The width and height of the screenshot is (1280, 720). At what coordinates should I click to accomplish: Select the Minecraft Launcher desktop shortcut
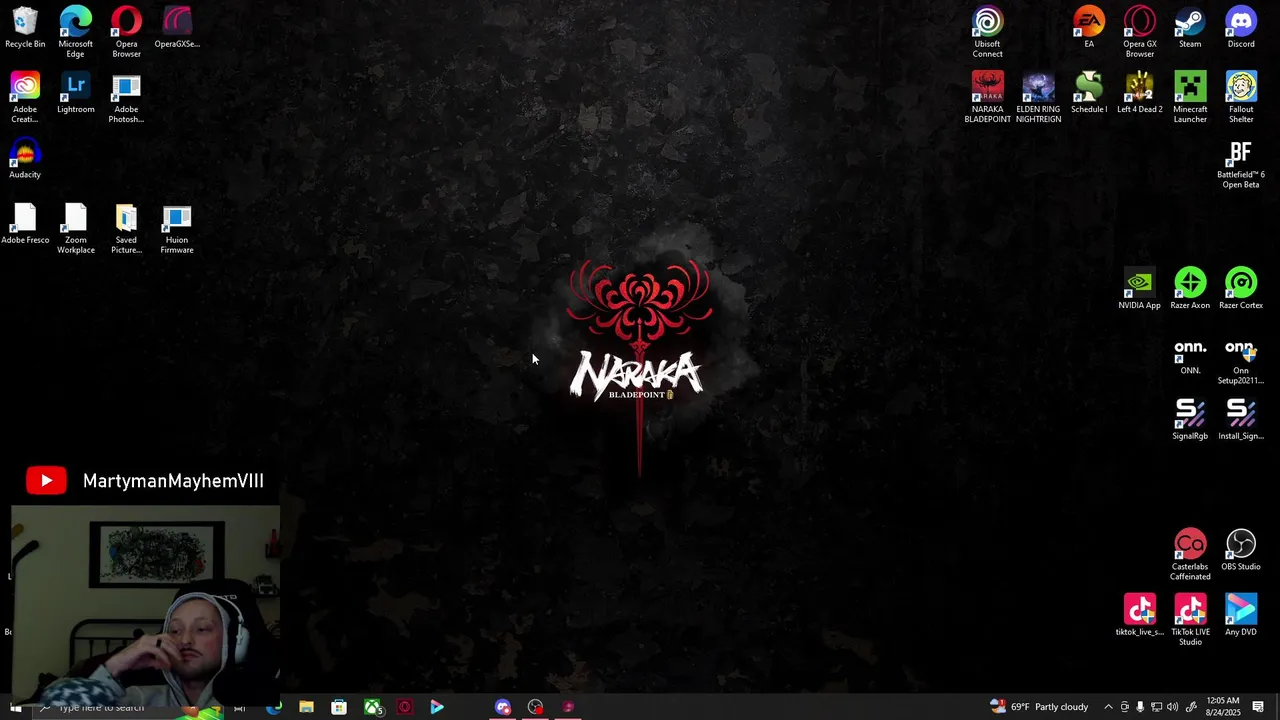1190,98
